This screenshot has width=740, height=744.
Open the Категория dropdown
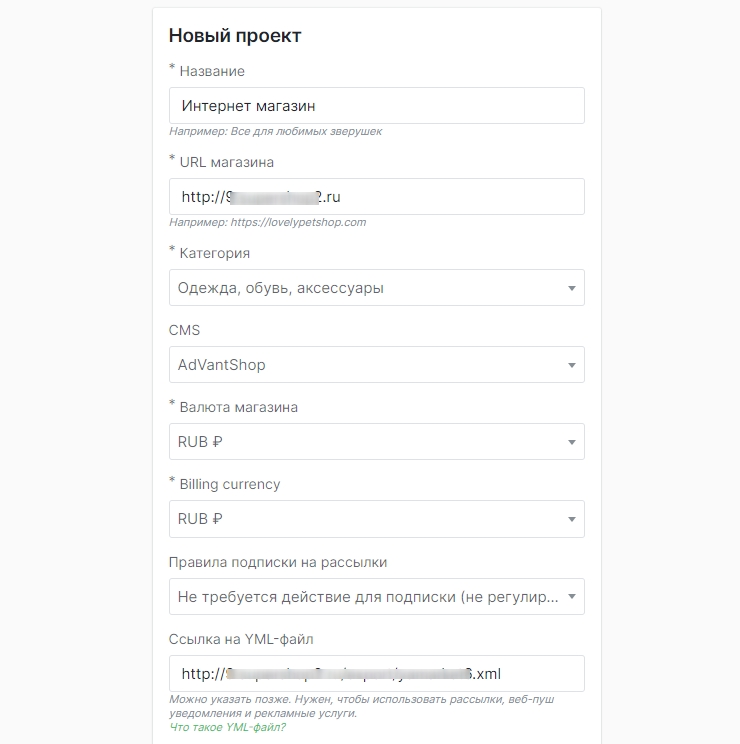pos(376,288)
